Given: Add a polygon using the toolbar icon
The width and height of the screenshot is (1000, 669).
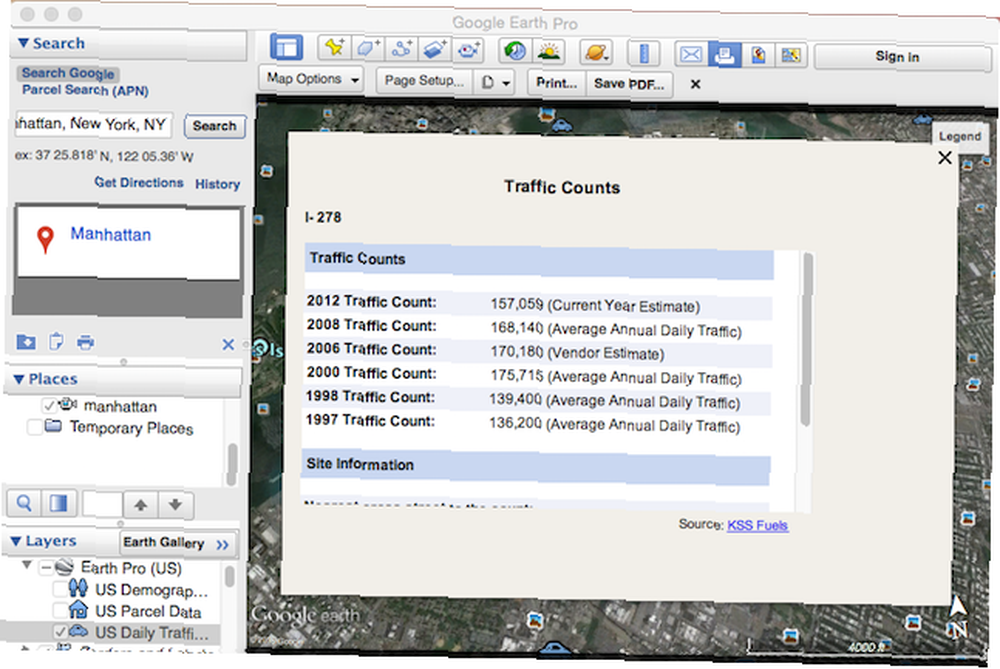Looking at the screenshot, I should point(368,48).
